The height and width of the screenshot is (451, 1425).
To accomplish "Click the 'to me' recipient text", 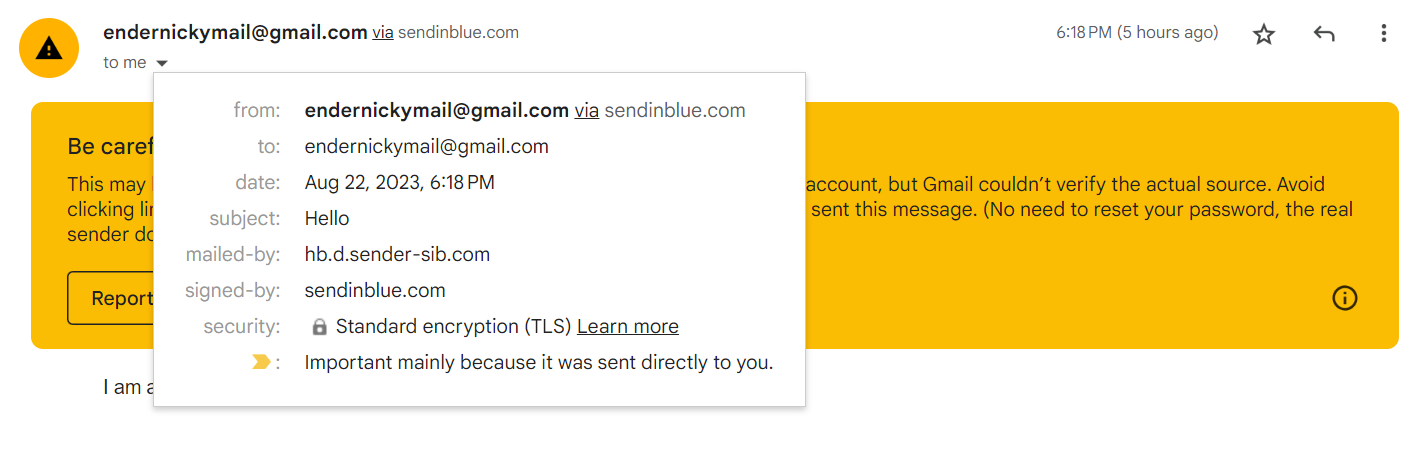I will [124, 62].
